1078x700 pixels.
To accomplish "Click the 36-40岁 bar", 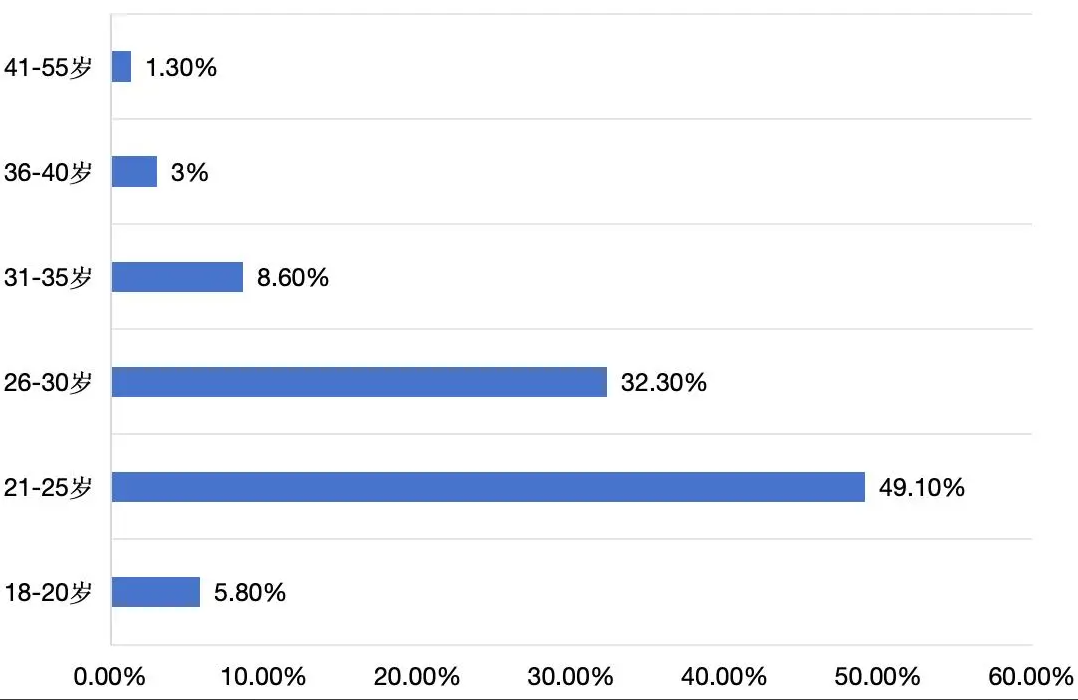I will 134,172.
